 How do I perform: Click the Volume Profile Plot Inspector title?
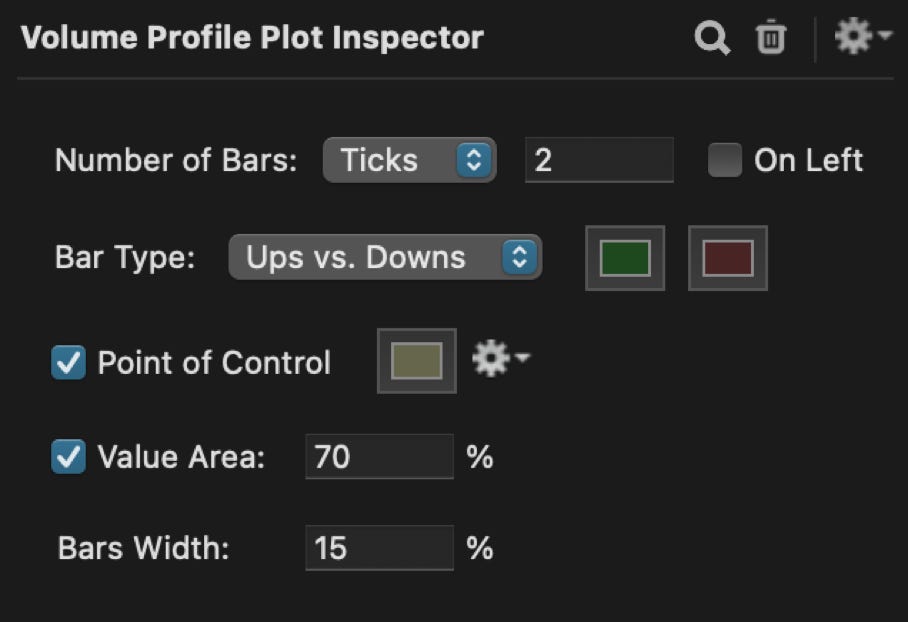(x=252, y=39)
